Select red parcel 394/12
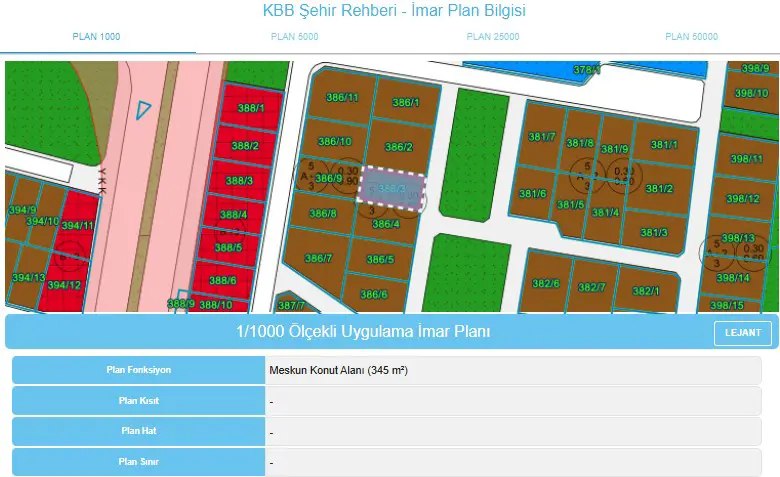The image size is (780, 477). coord(65,285)
